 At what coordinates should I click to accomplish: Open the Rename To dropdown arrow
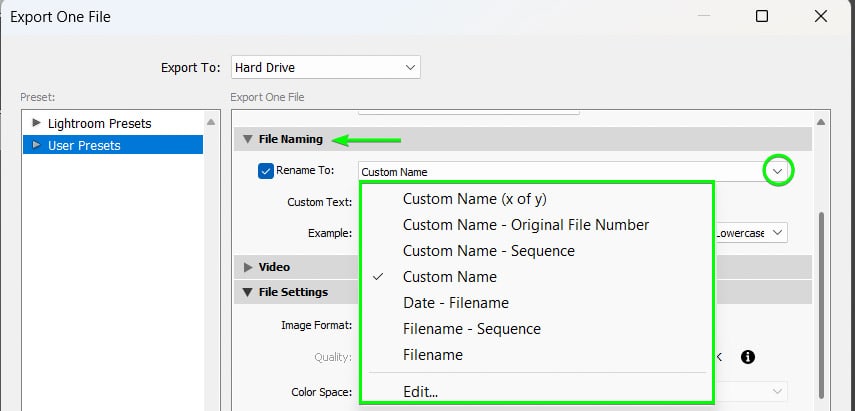pos(778,172)
